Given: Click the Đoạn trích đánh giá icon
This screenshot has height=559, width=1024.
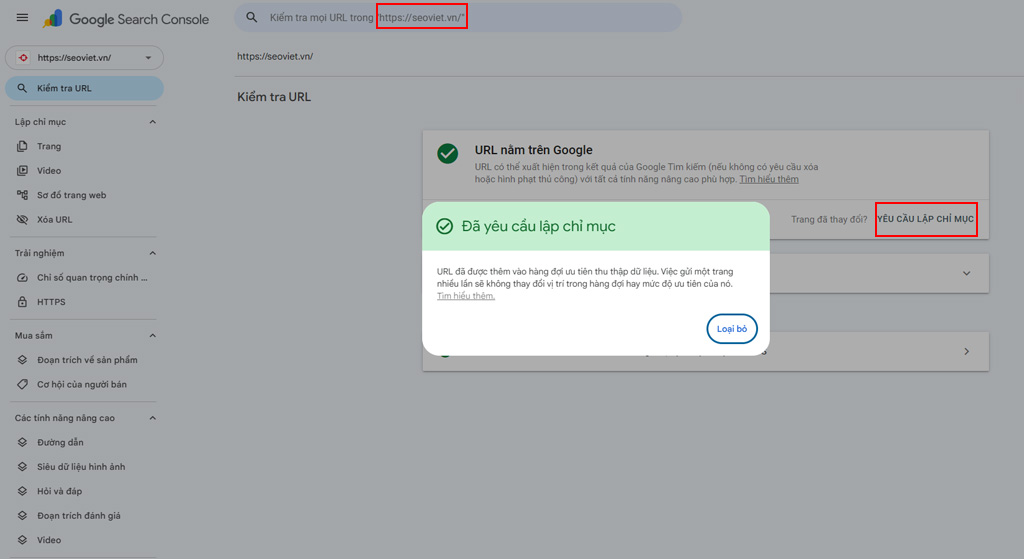Looking at the screenshot, I should [x=22, y=515].
